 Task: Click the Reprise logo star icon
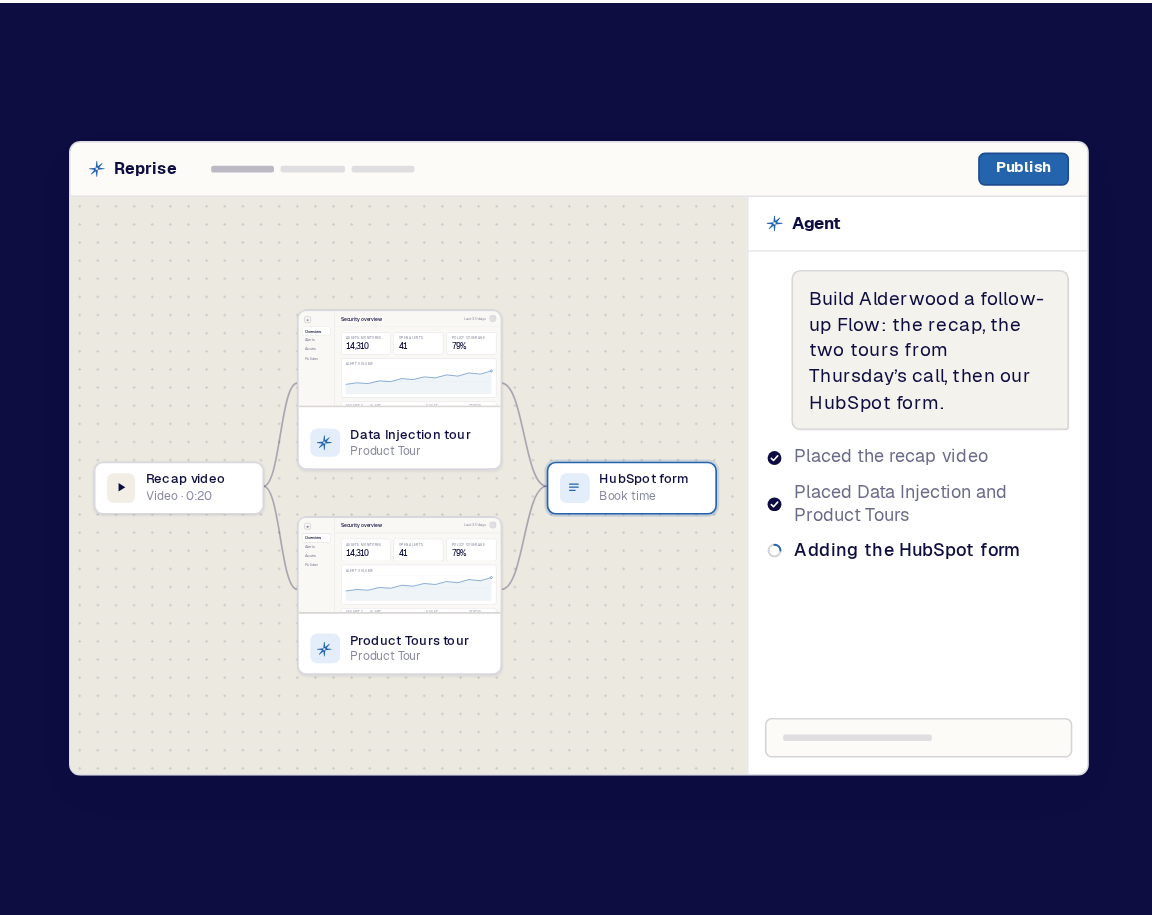point(97,169)
